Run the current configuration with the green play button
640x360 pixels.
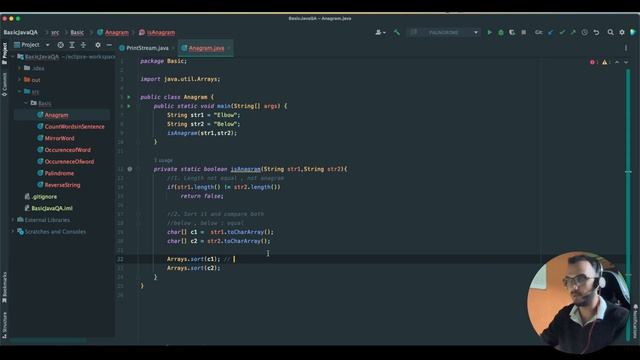click(489, 32)
